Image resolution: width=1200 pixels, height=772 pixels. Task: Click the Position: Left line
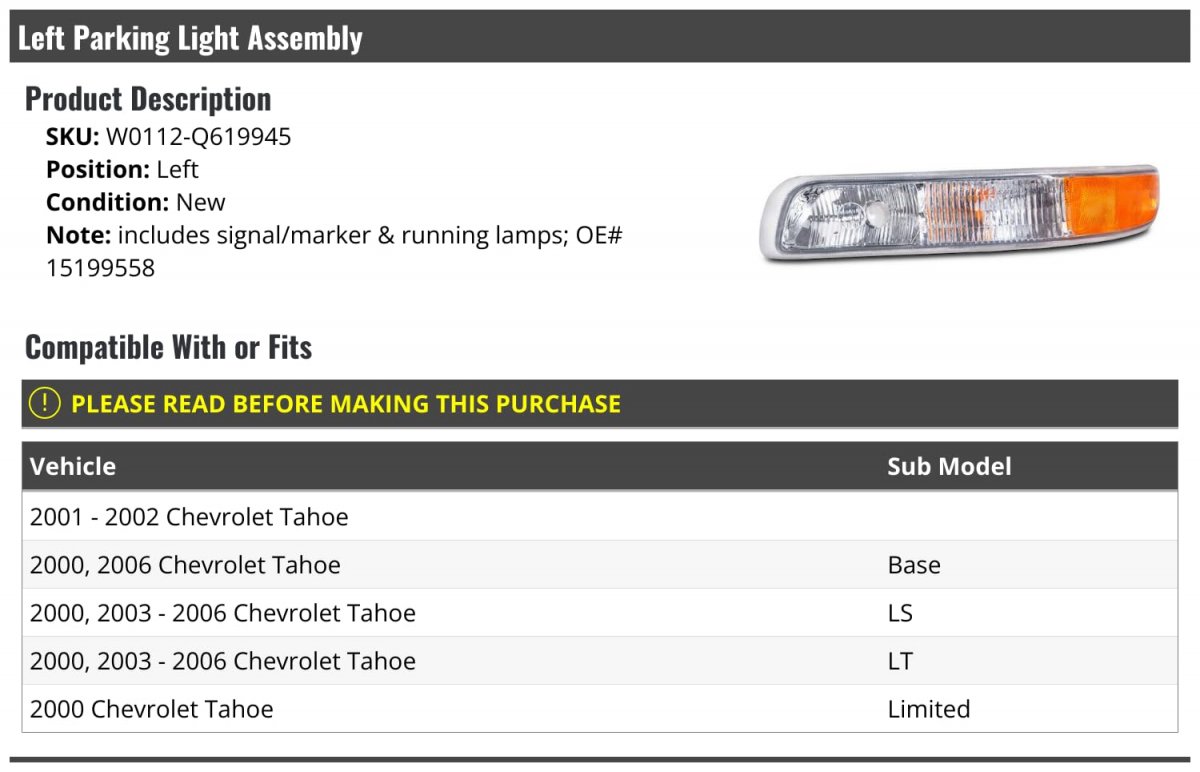point(122,169)
